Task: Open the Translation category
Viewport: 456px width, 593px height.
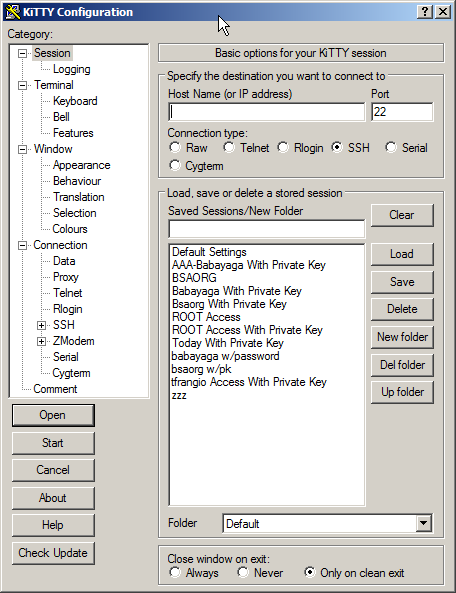Action: pyautogui.click(x=79, y=197)
